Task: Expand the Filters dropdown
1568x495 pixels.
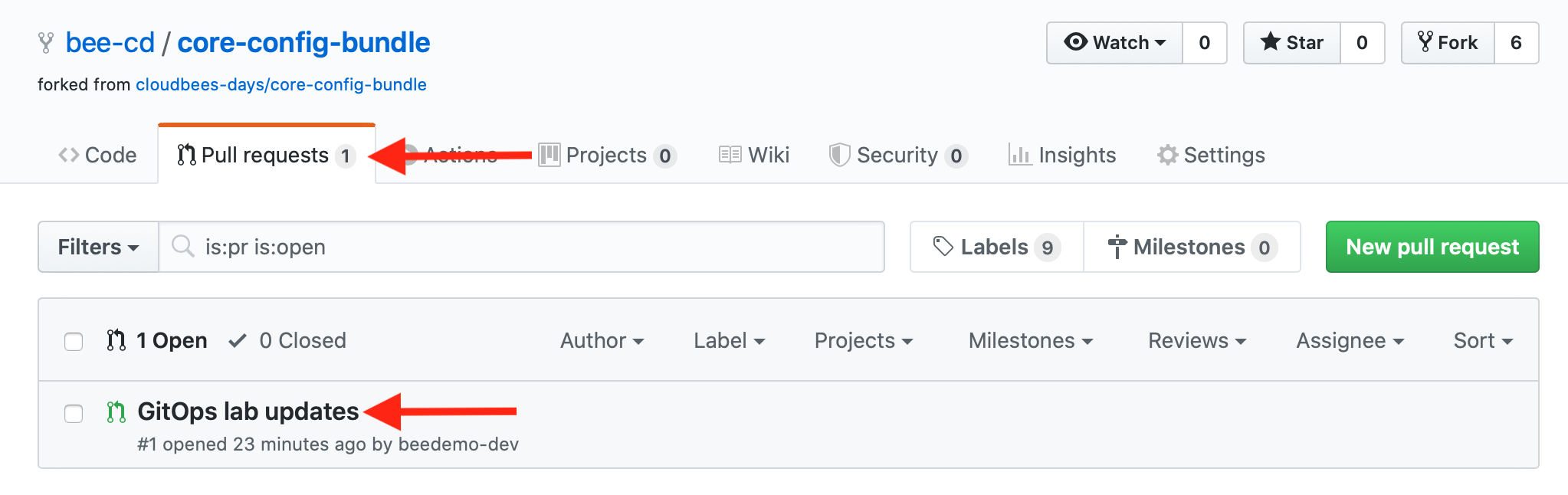Action: click(x=98, y=247)
